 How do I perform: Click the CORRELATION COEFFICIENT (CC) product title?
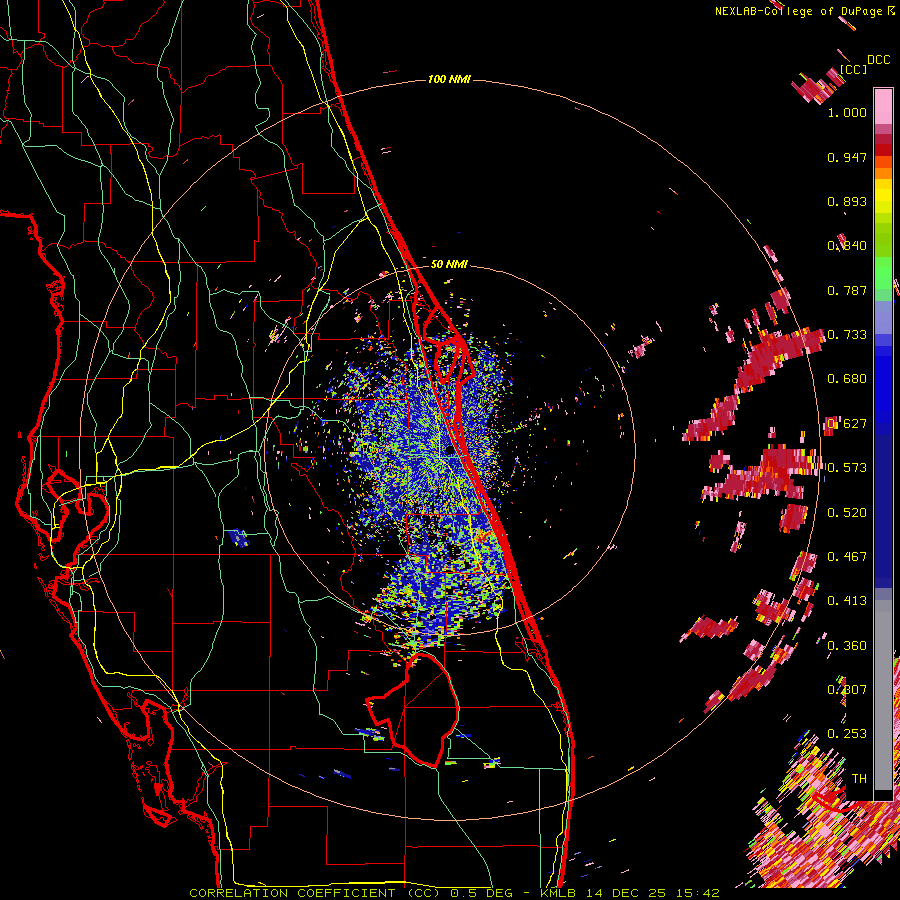pos(315,893)
